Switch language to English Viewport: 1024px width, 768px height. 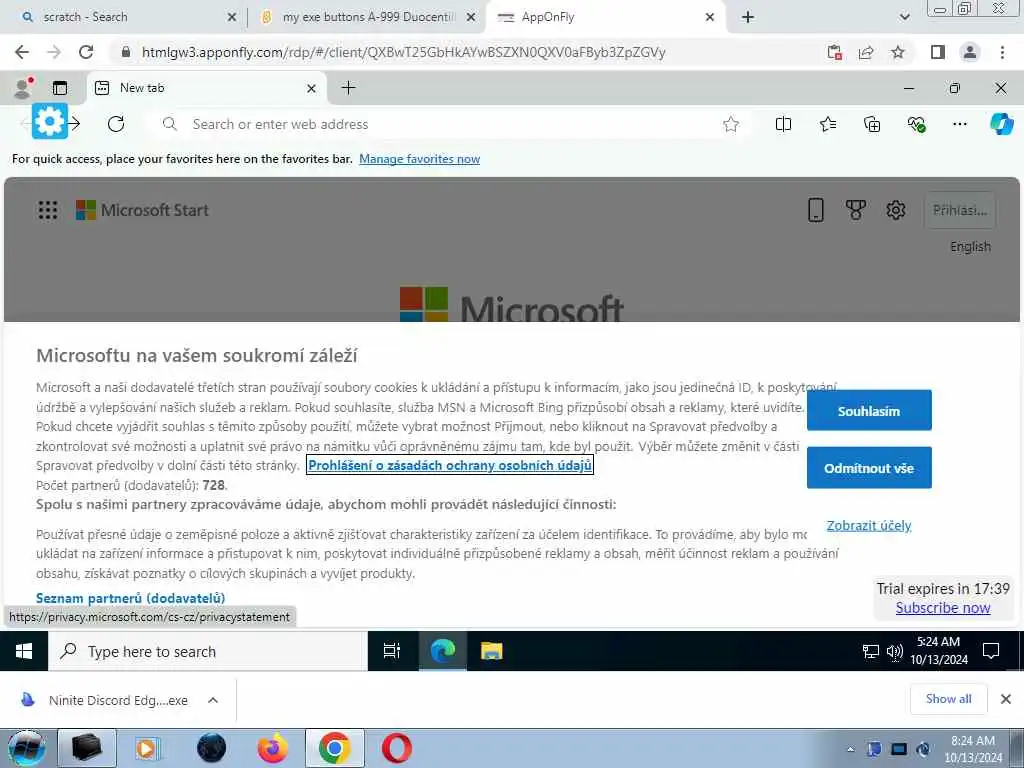(x=970, y=247)
